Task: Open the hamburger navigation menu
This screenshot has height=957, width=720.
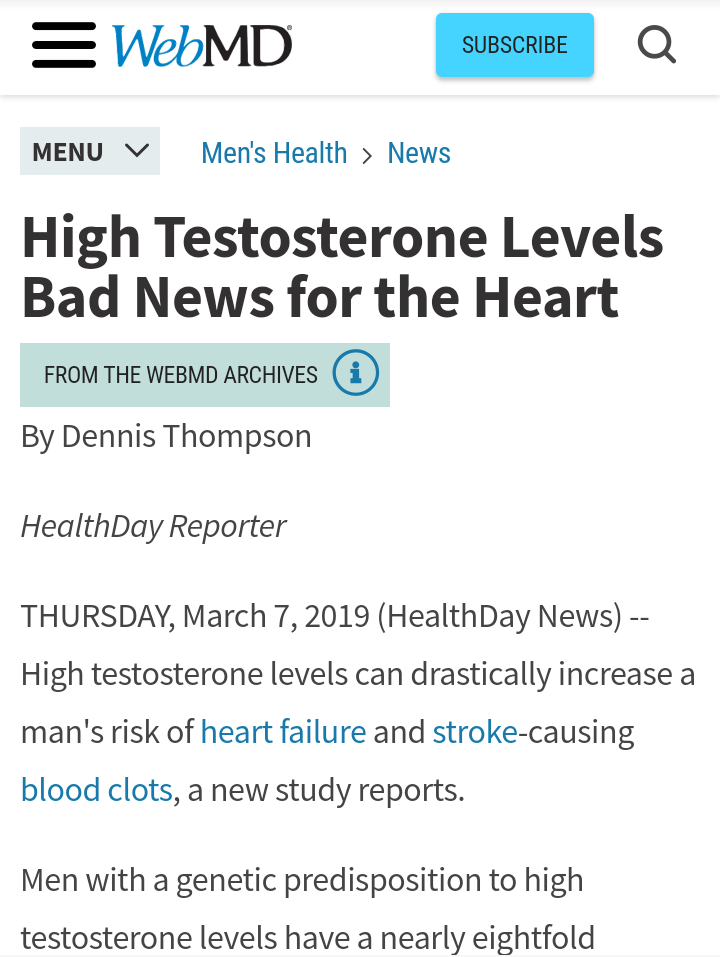Action: point(64,45)
